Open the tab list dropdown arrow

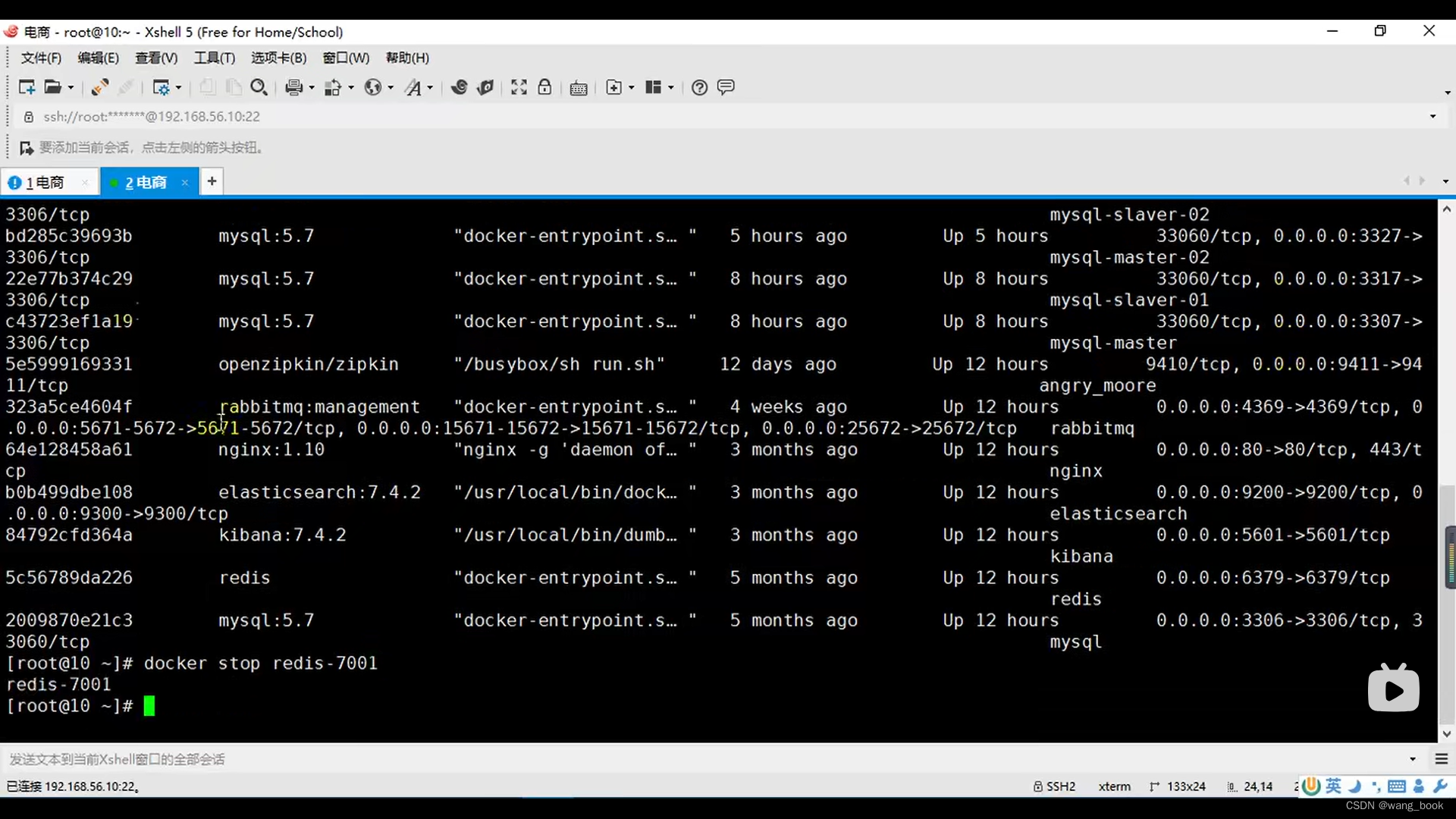tap(1445, 181)
